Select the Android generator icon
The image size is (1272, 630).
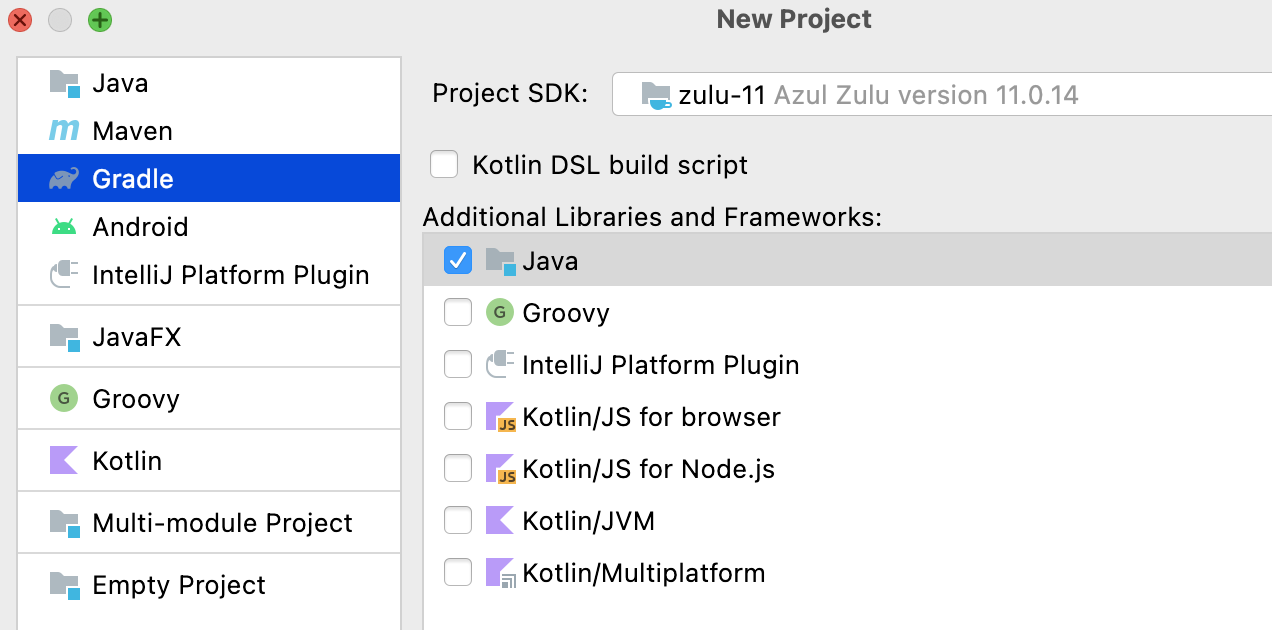pyautogui.click(x=62, y=227)
